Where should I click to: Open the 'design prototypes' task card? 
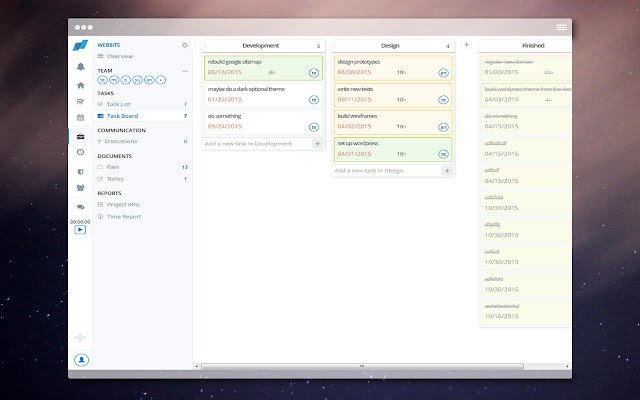click(393, 68)
